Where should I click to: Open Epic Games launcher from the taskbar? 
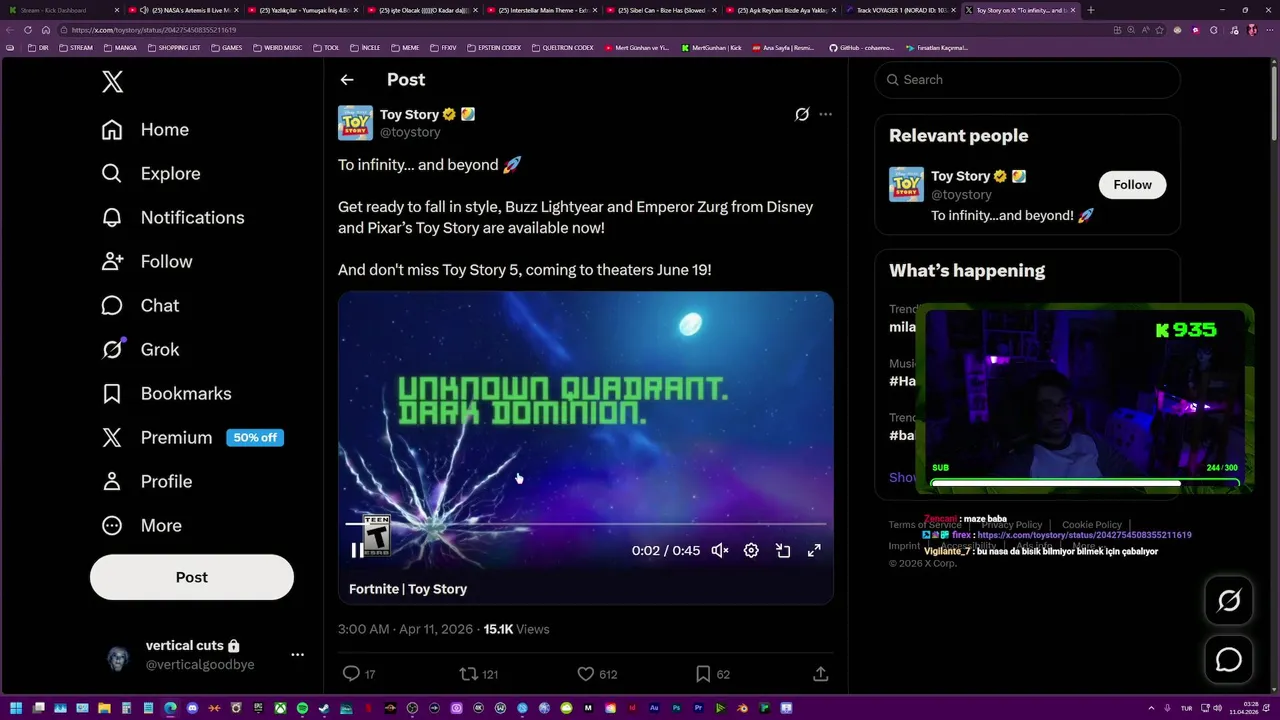click(258, 709)
